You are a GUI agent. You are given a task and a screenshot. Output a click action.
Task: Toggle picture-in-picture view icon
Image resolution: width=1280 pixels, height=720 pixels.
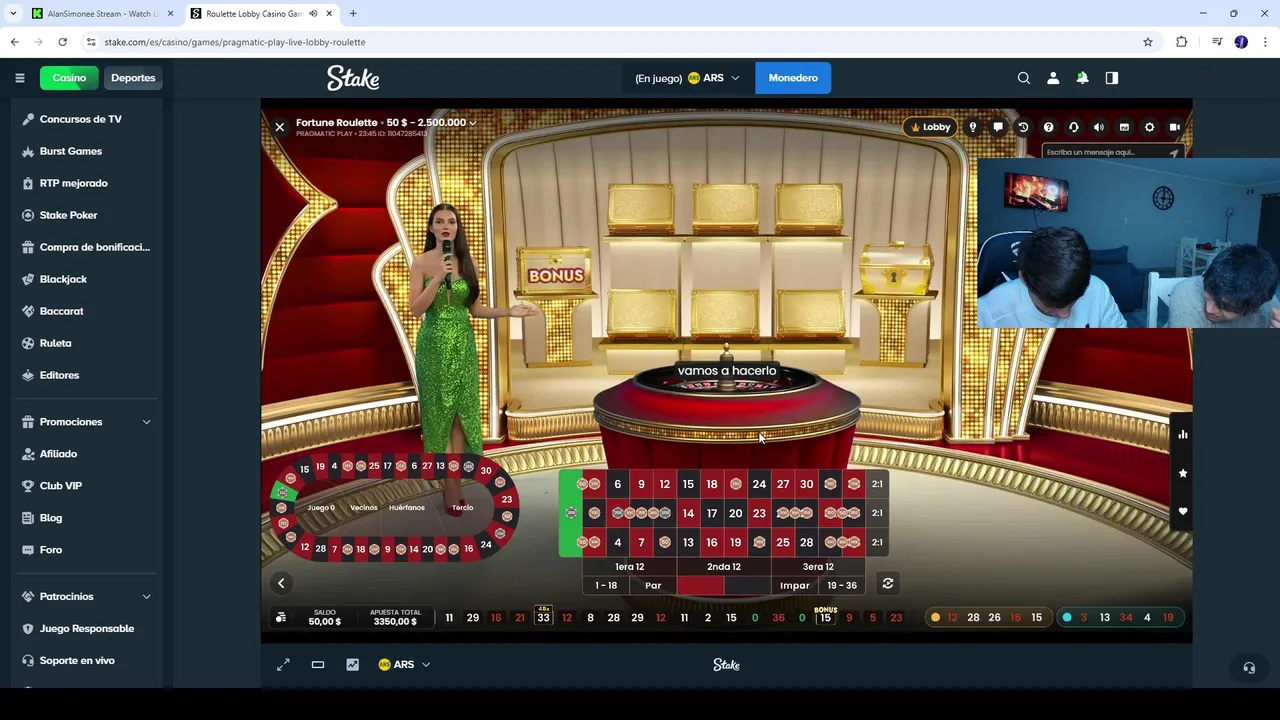tap(1124, 127)
